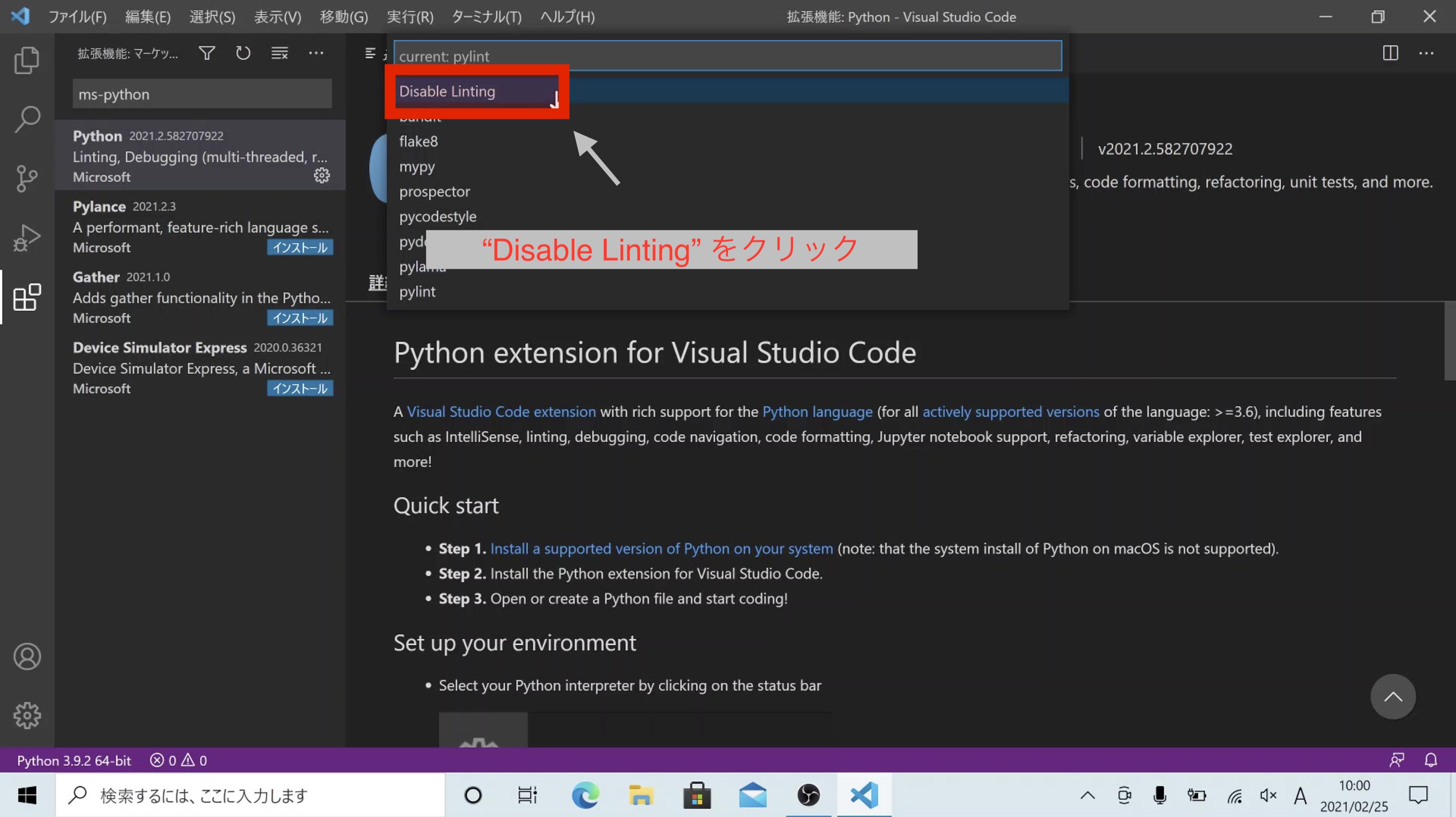Click the split editor icon
The image size is (1456, 817).
point(1391,53)
